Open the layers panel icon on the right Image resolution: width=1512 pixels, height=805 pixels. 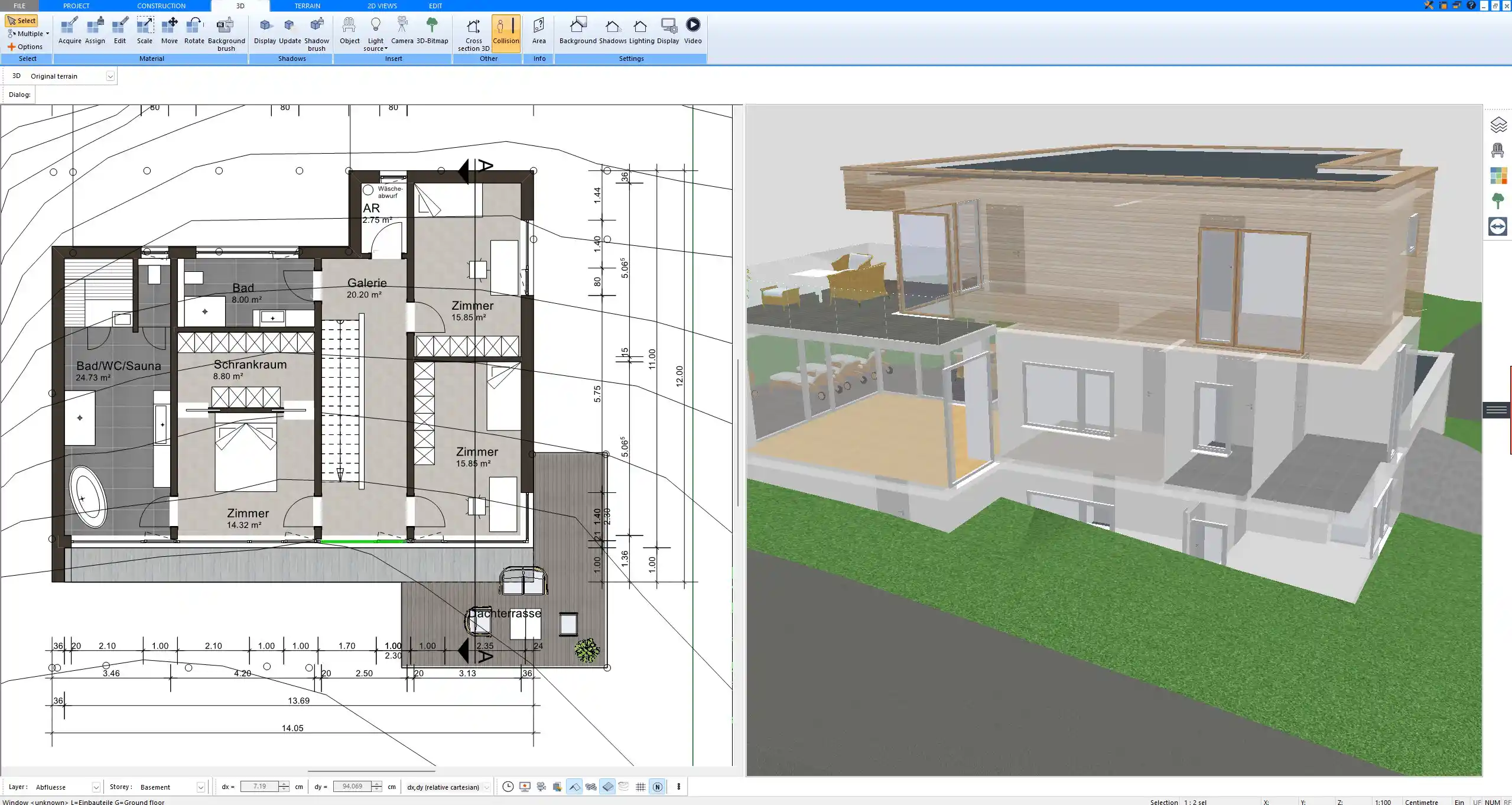1498,125
